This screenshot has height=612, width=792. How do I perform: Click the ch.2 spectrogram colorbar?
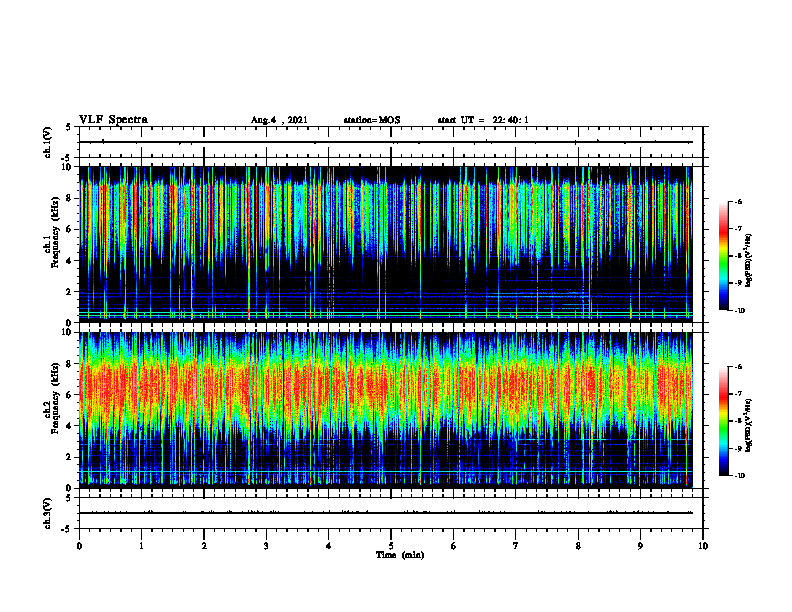(723, 421)
